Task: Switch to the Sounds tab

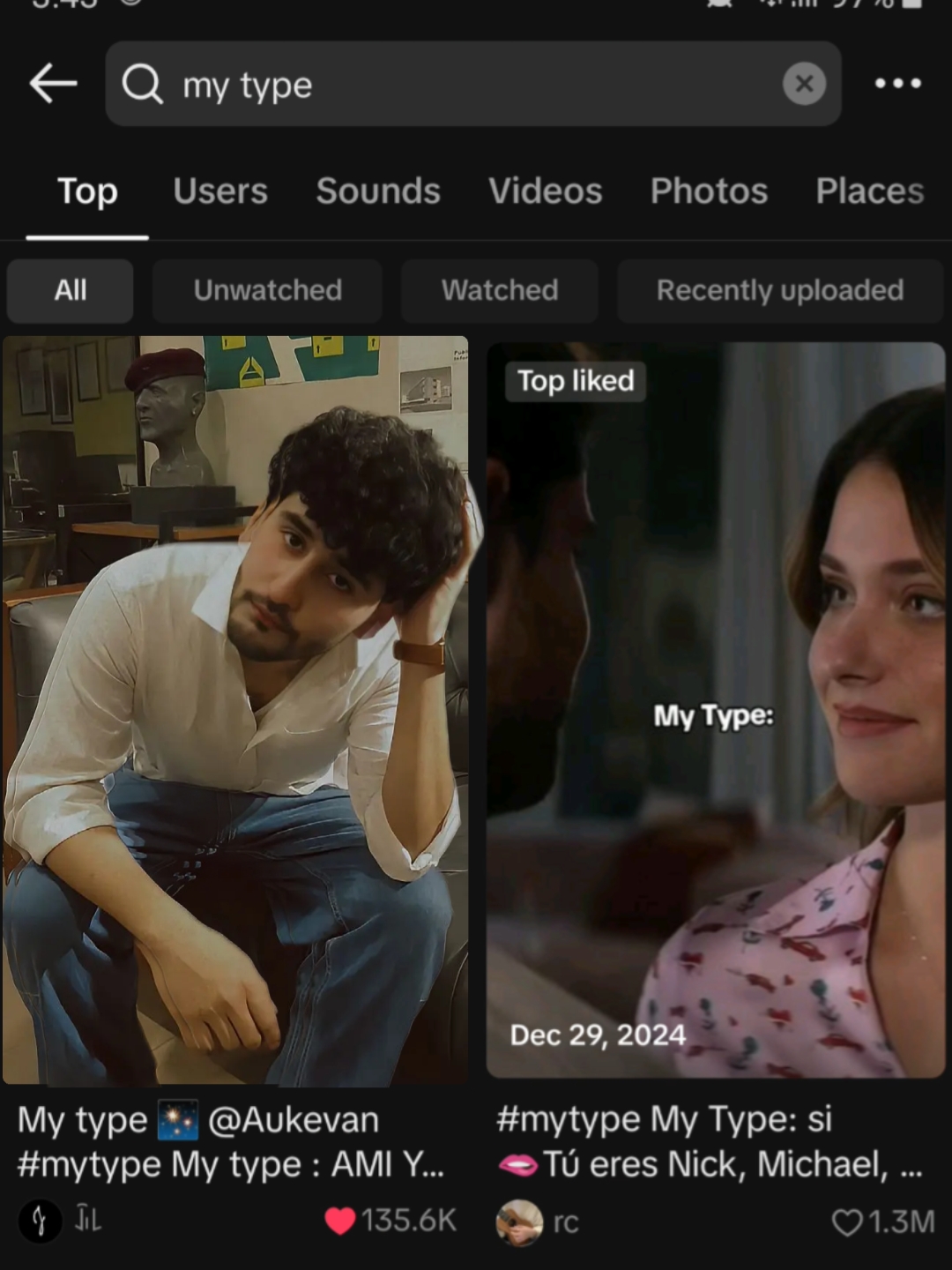Action: [x=378, y=191]
